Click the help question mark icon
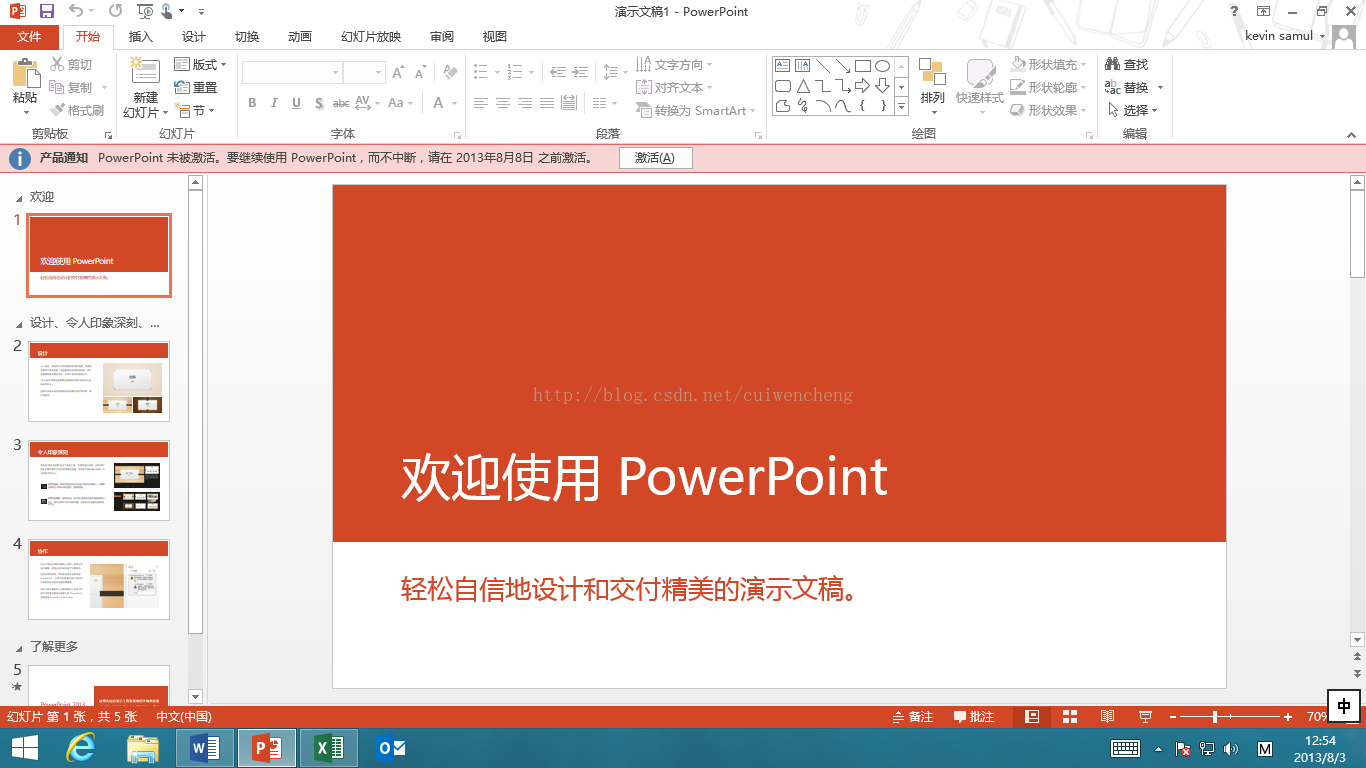 coord(1235,11)
